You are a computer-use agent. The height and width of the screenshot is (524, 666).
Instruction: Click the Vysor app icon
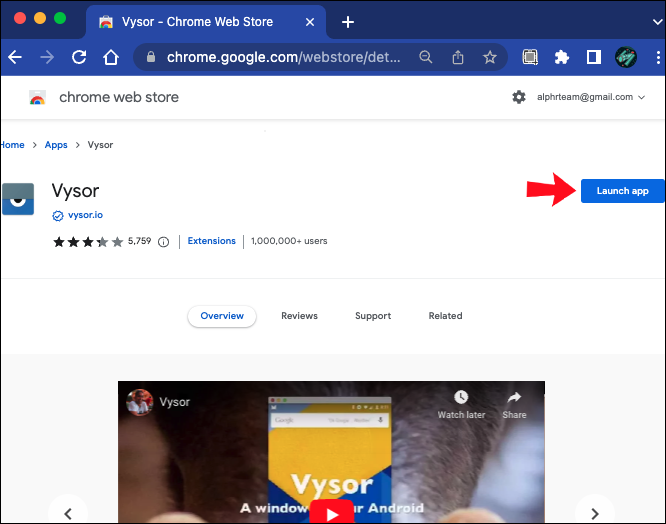pos(18,199)
